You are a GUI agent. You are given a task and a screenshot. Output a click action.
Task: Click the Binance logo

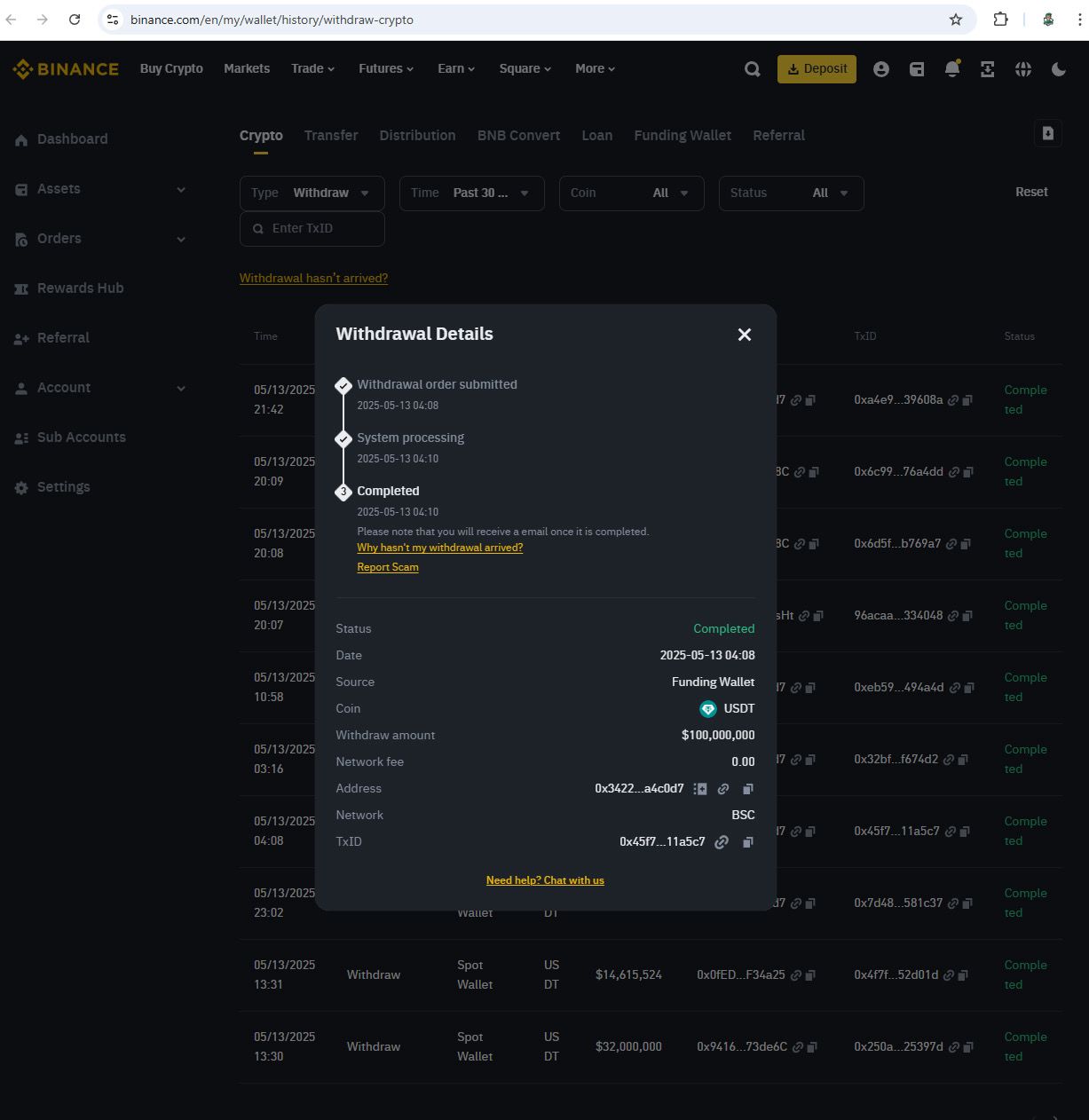tap(66, 69)
